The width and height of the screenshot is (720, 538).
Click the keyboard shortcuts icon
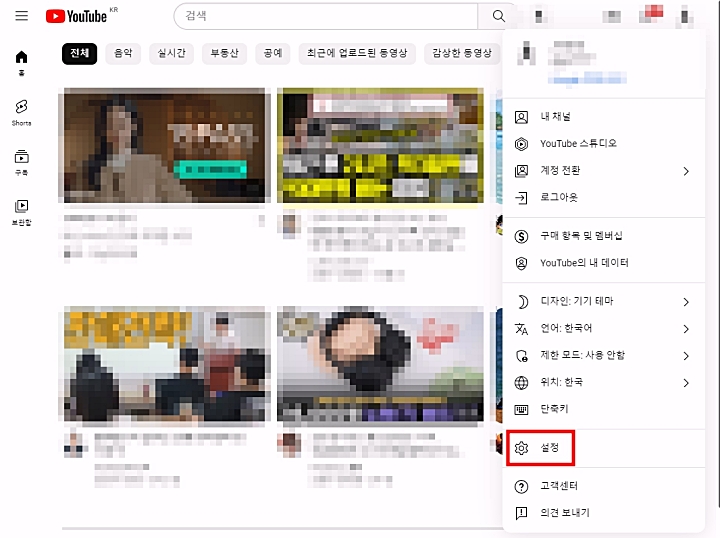coord(521,410)
